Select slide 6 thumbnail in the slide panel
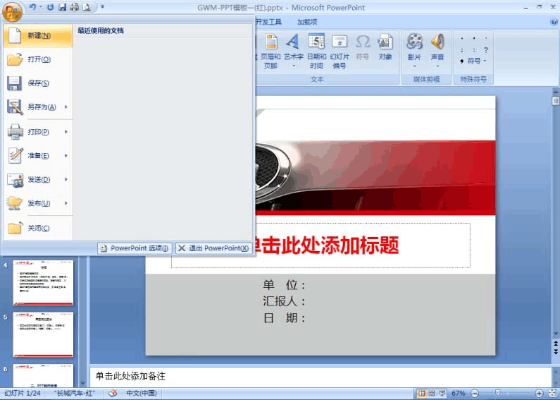The height and width of the screenshot is (400, 560). tap(43, 375)
